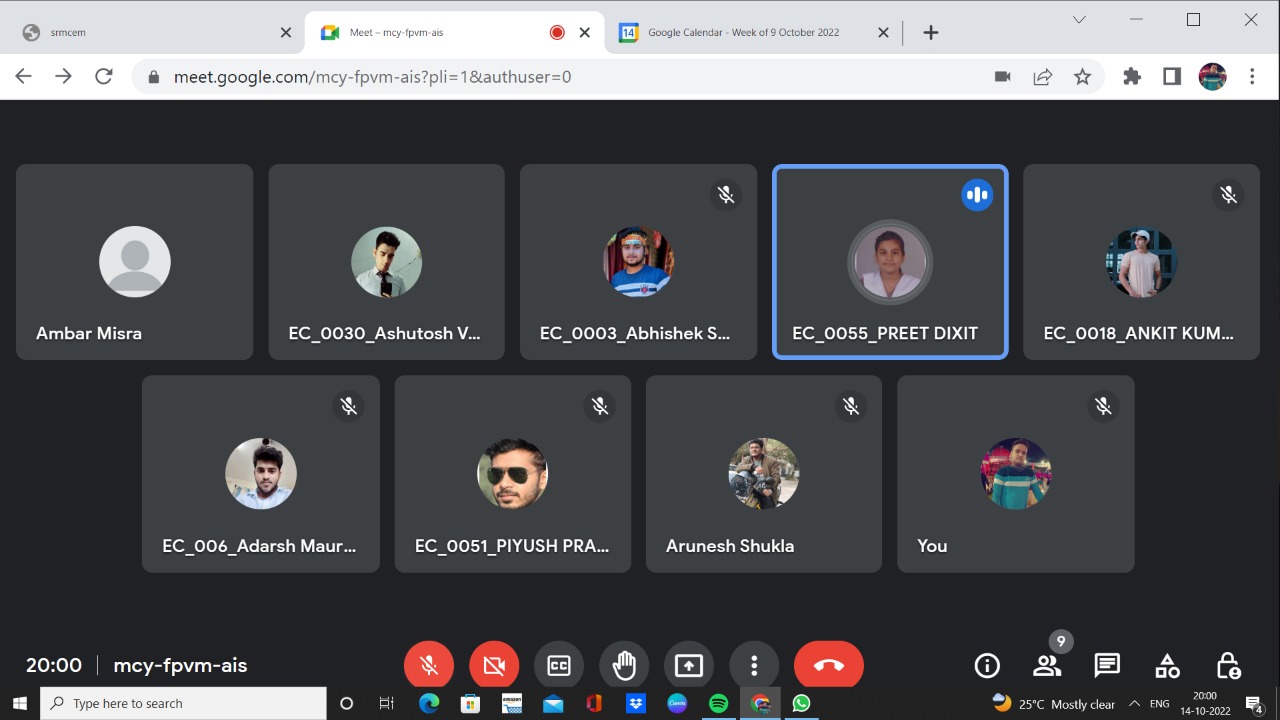Show the people participants panel
The height and width of the screenshot is (720, 1280).
[1047, 666]
